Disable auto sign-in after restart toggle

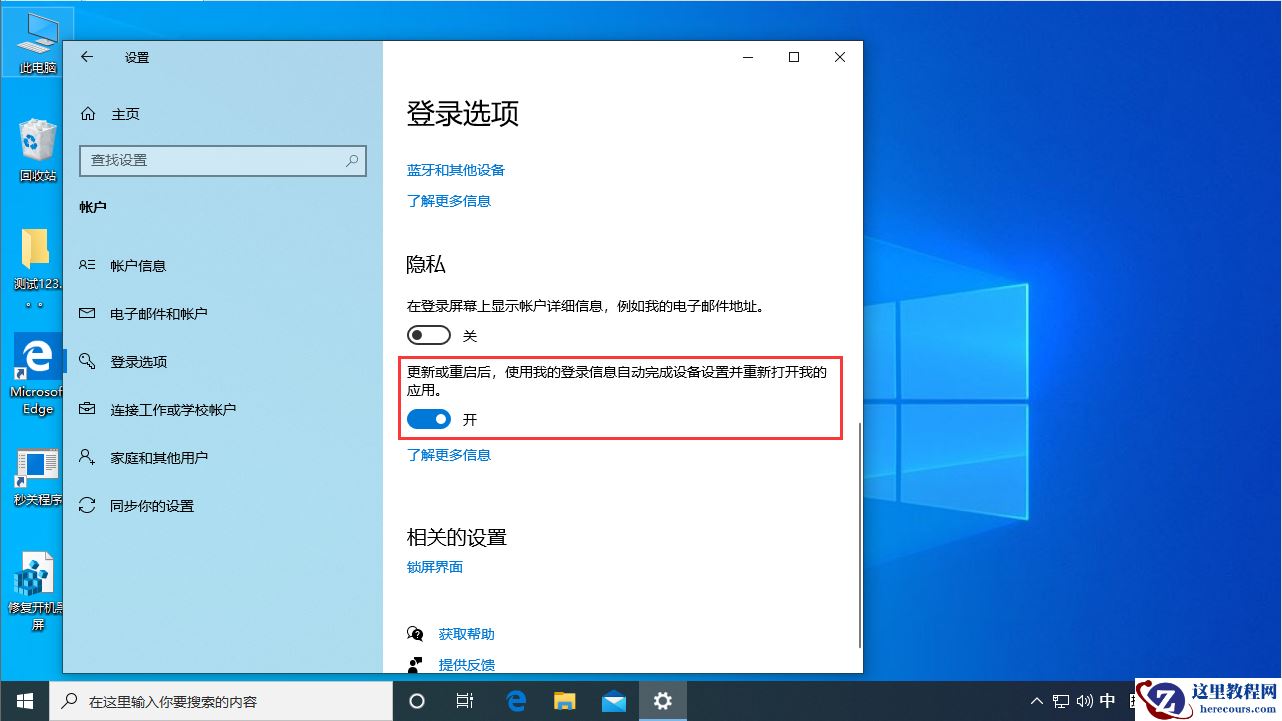(429, 419)
